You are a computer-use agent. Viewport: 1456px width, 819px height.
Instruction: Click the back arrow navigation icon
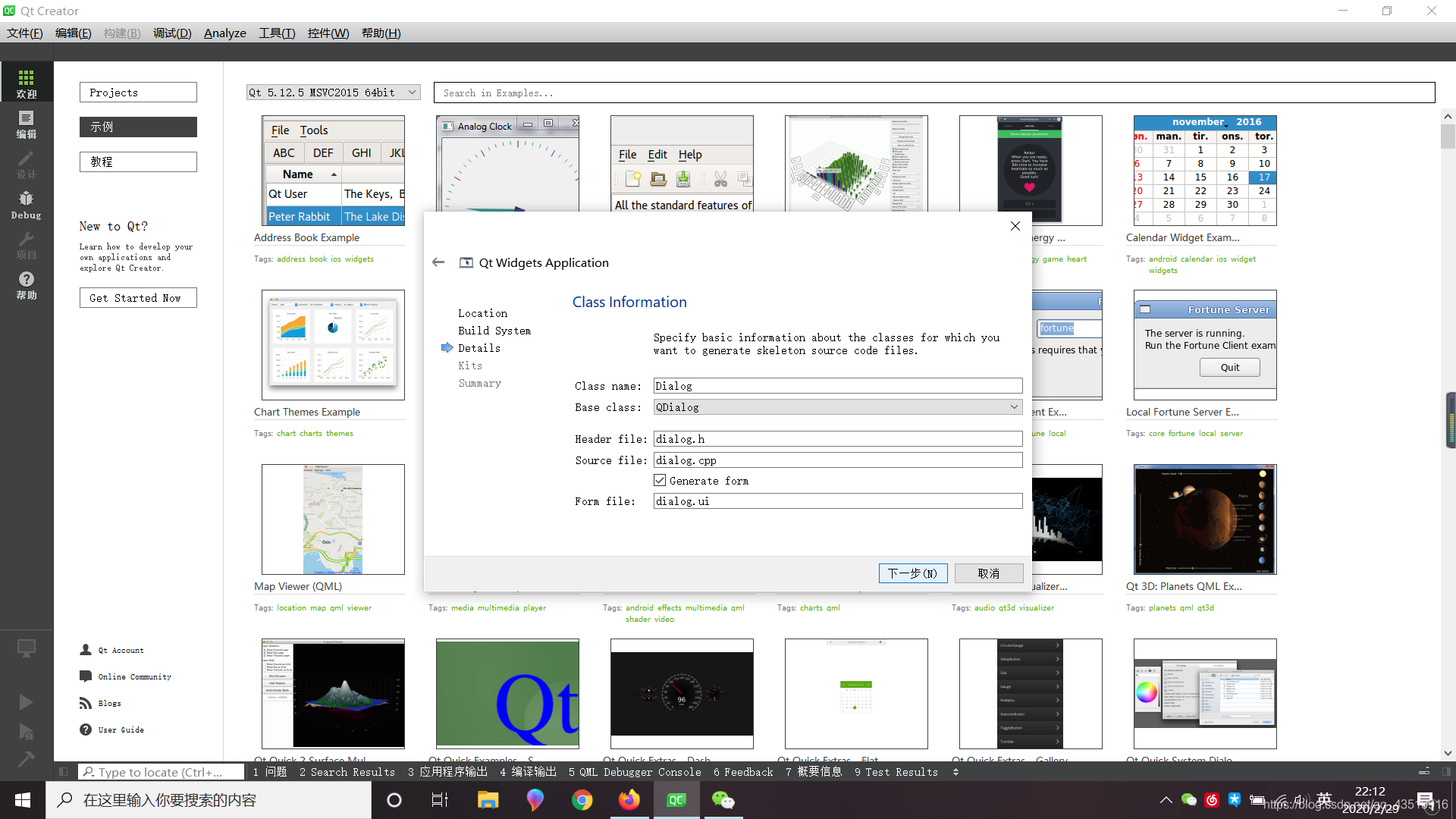click(x=438, y=262)
